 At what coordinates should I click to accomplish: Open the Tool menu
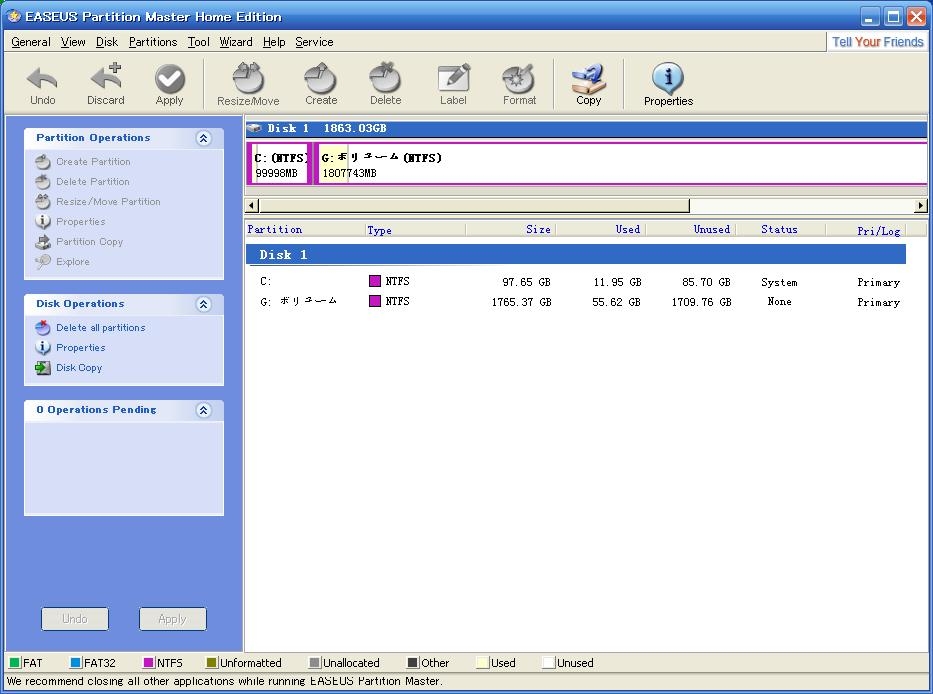(199, 42)
